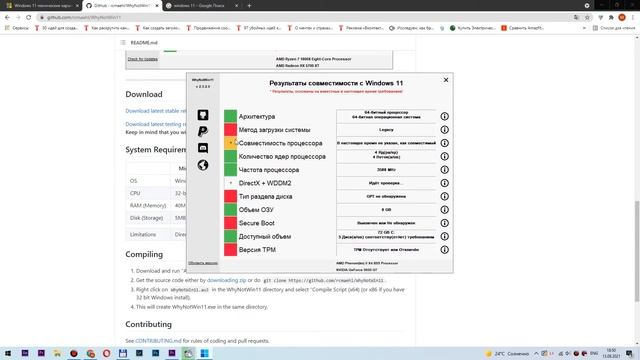
Task: Select the Версия TPM label text
Action: pyautogui.click(x=257, y=250)
